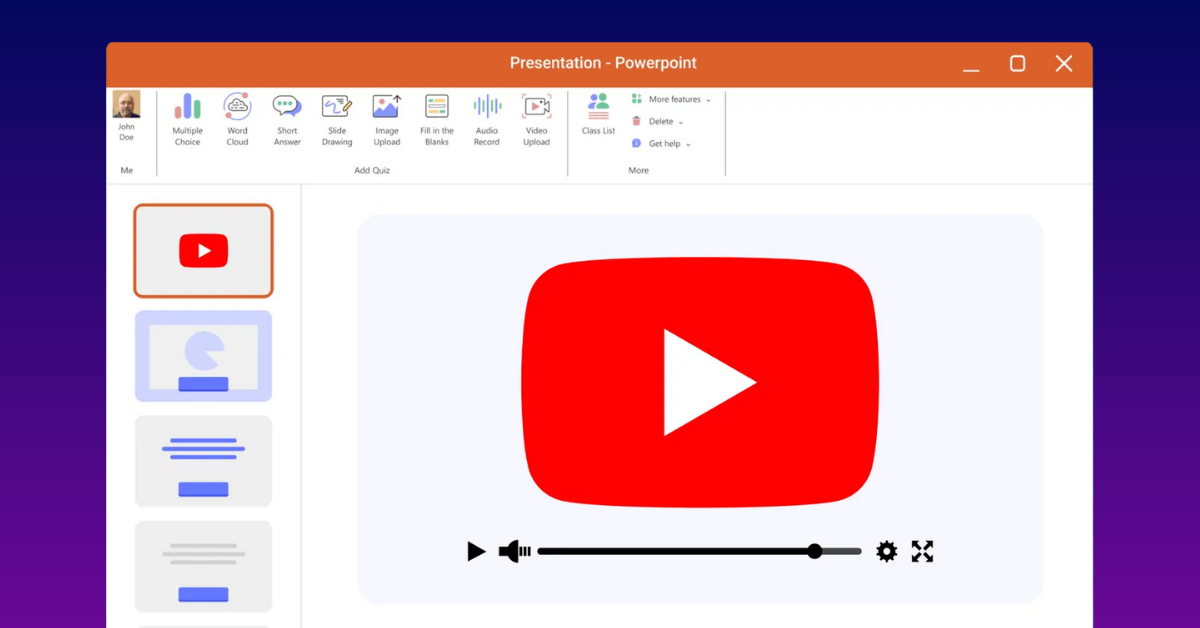Add a Video Upload activity

point(537,120)
